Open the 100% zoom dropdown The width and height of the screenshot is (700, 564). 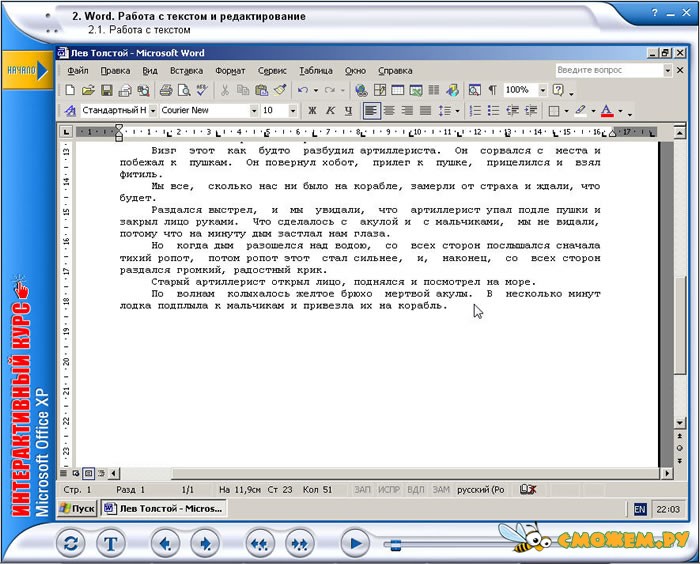coord(543,90)
